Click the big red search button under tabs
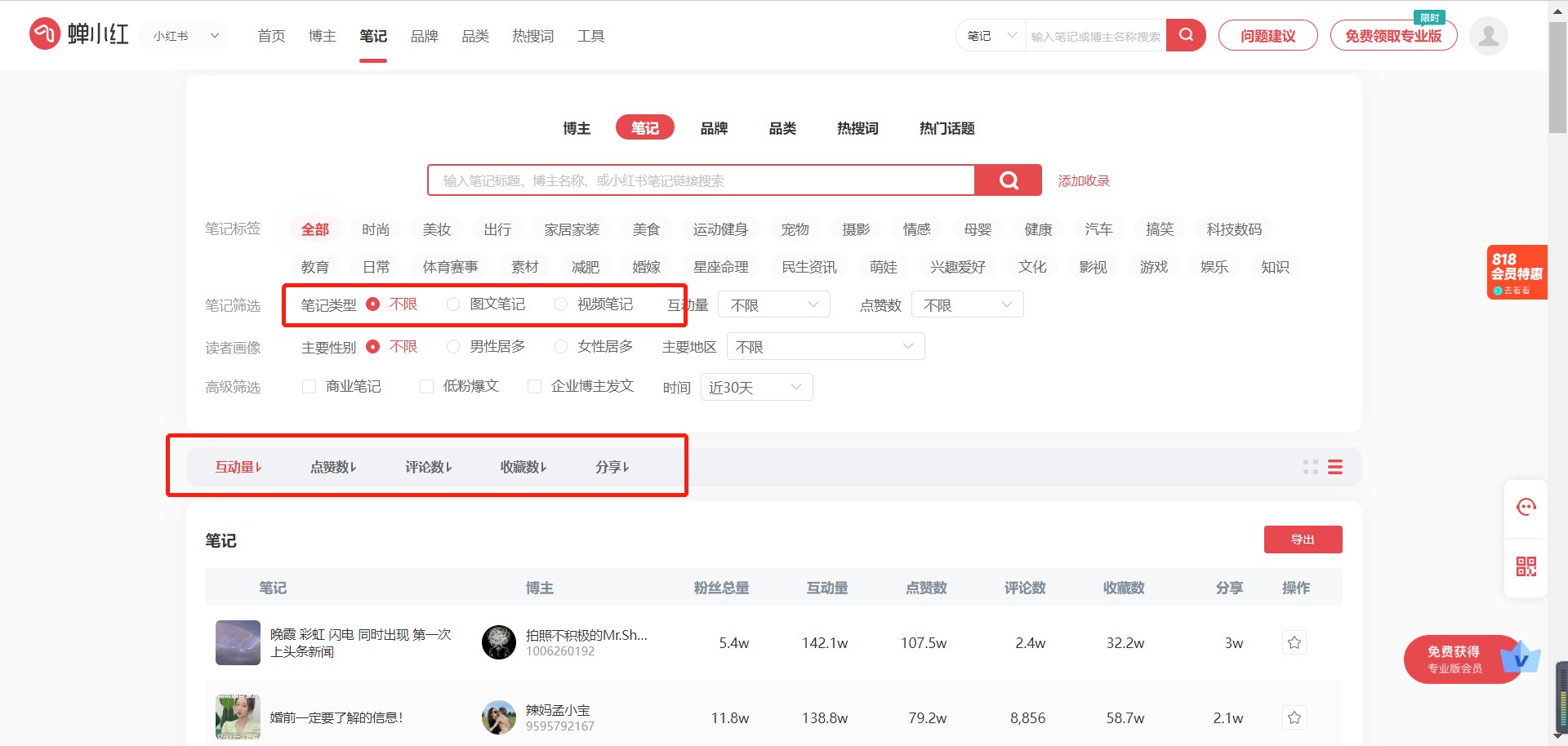This screenshot has height=746, width=1568. pyautogui.click(x=1009, y=180)
